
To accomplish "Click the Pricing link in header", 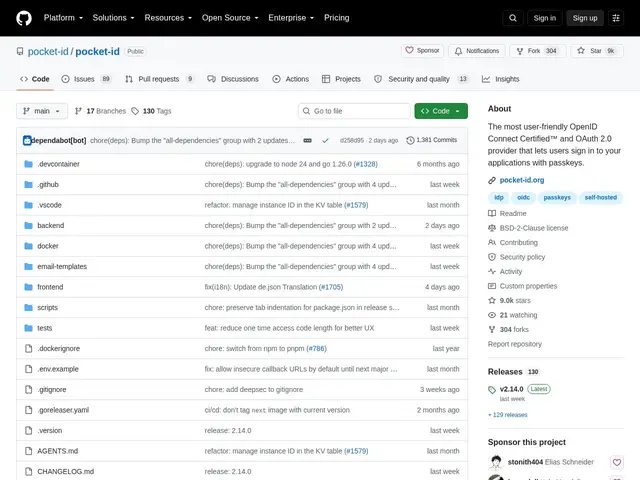I will (x=336, y=18).
